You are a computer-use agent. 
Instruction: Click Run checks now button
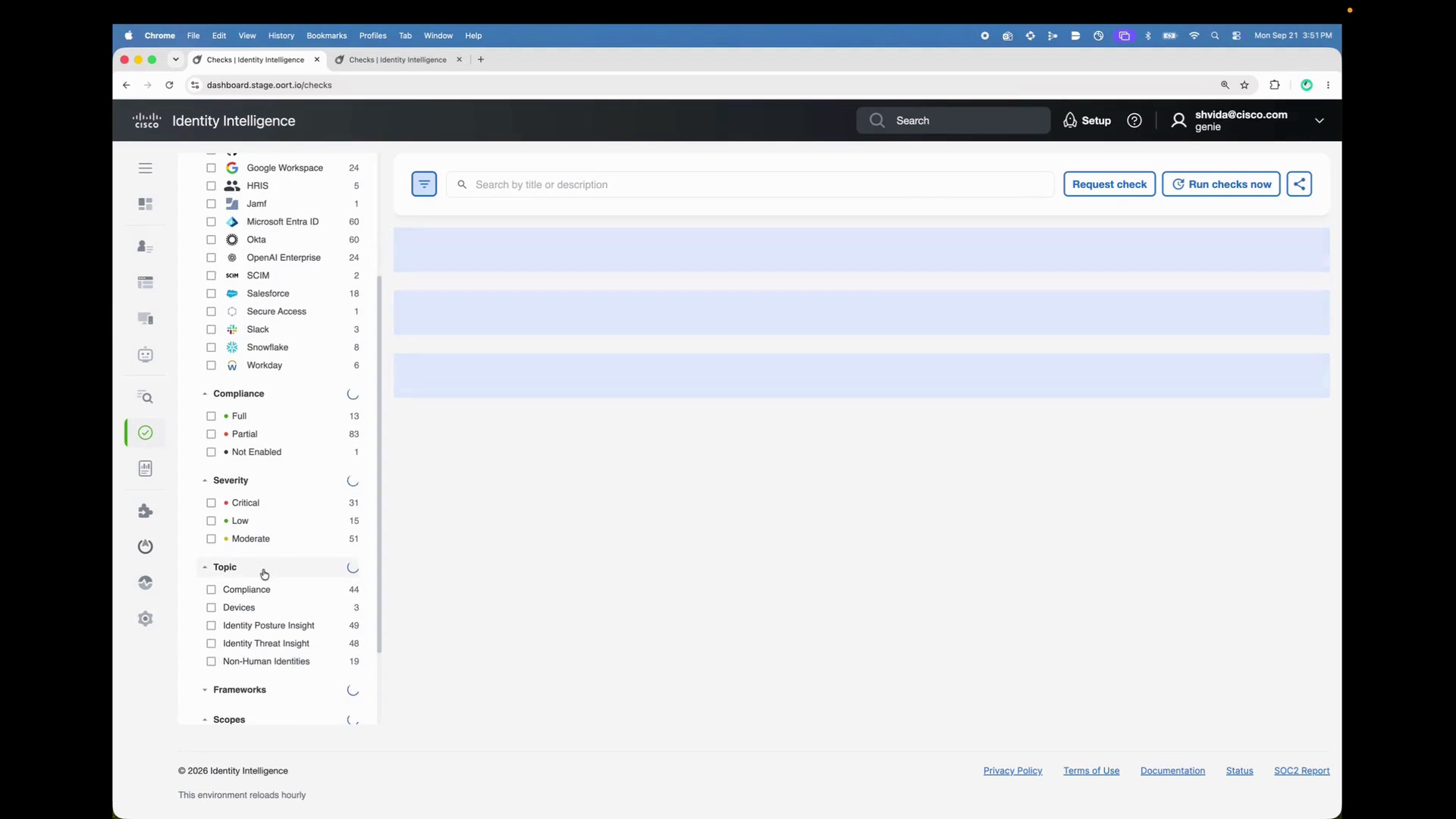[x=1221, y=184]
